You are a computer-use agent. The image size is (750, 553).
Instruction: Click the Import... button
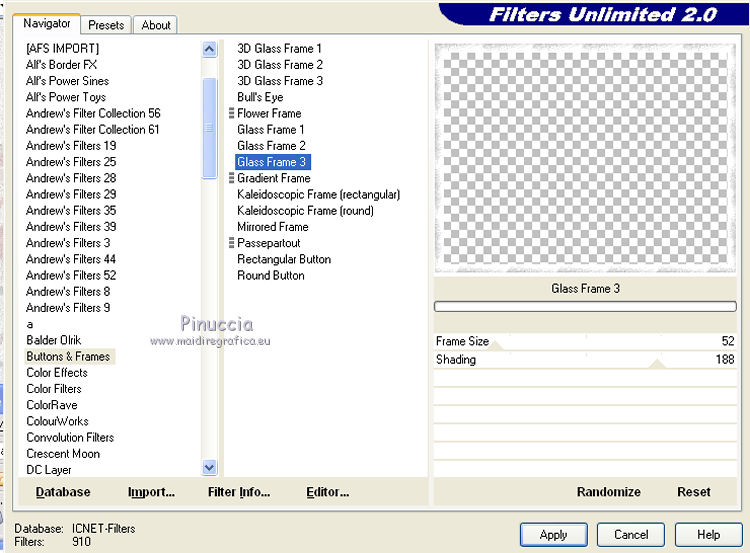point(151,492)
